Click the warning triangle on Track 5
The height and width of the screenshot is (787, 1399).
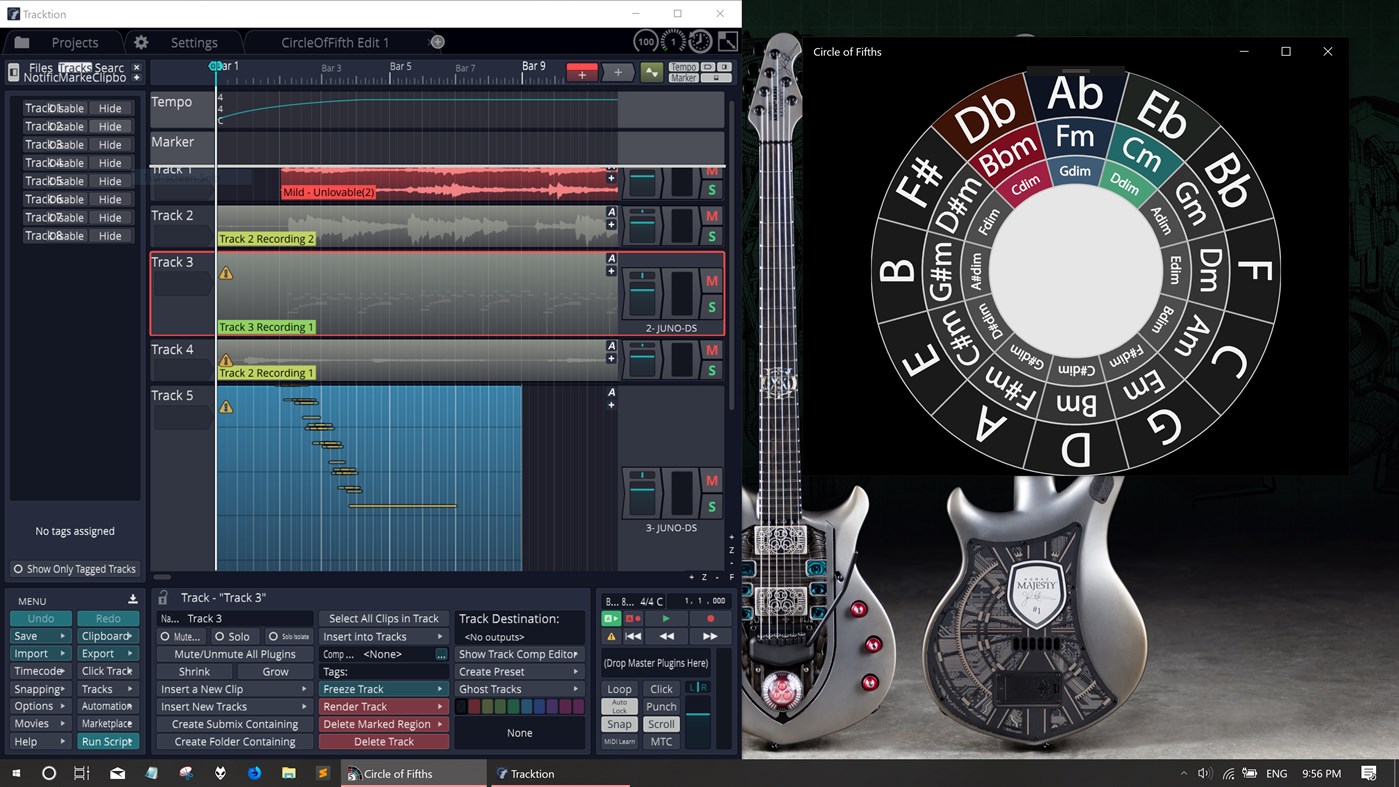pyautogui.click(x=226, y=406)
